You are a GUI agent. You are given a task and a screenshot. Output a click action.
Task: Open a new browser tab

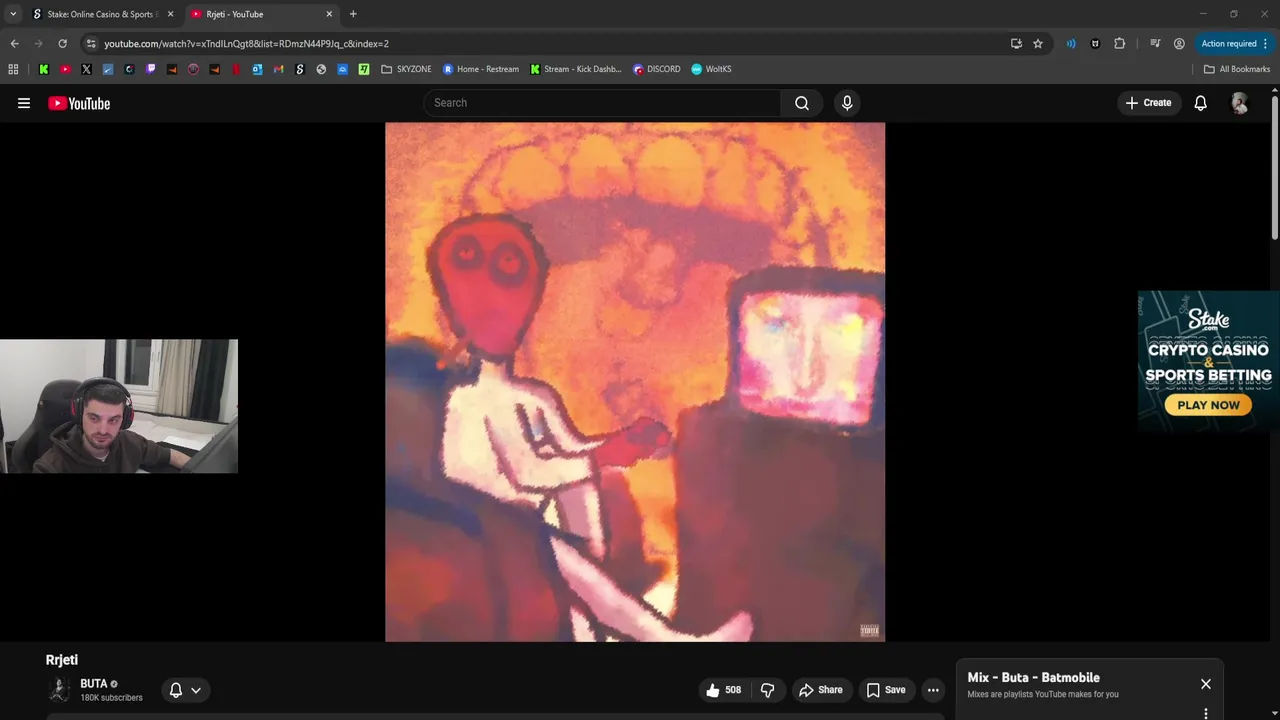[x=353, y=14]
